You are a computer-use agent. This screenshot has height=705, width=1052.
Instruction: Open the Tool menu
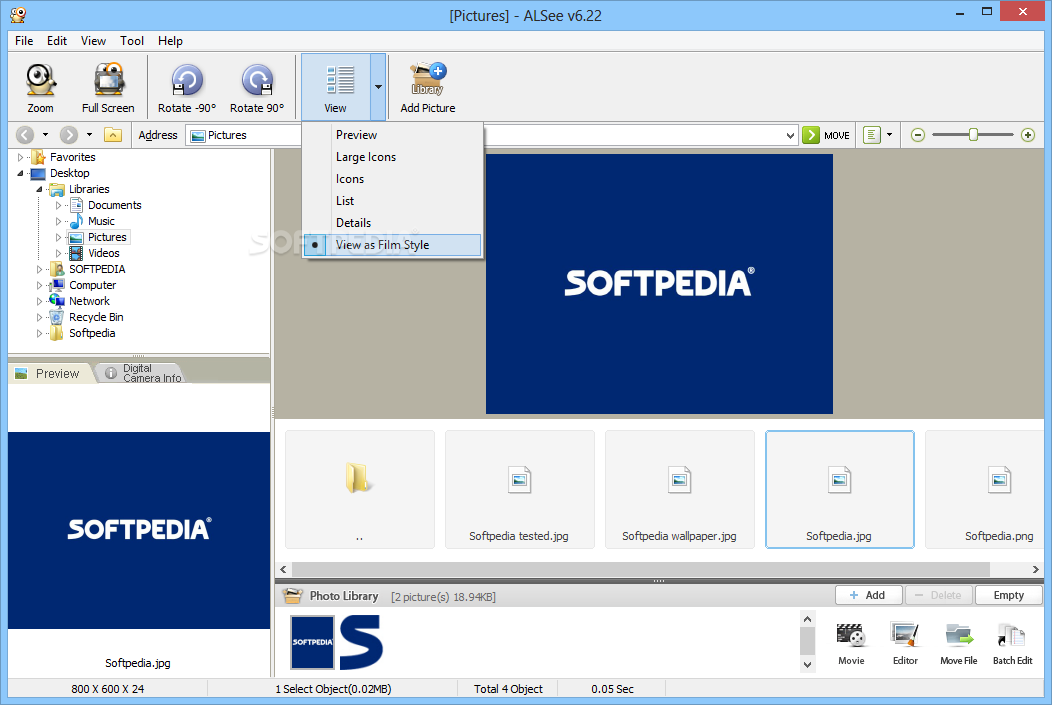132,41
